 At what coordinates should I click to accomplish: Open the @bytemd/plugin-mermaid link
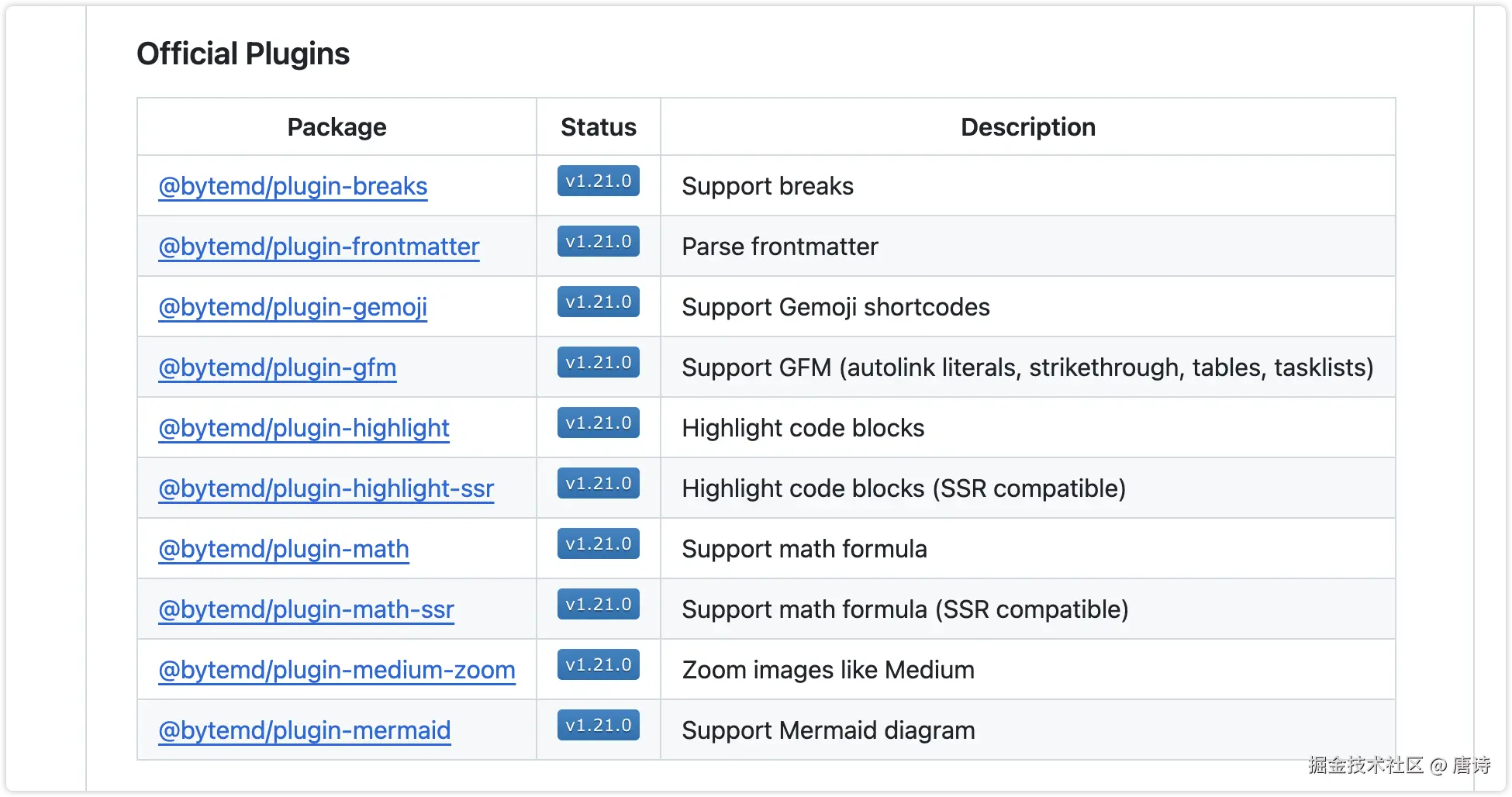(304, 730)
